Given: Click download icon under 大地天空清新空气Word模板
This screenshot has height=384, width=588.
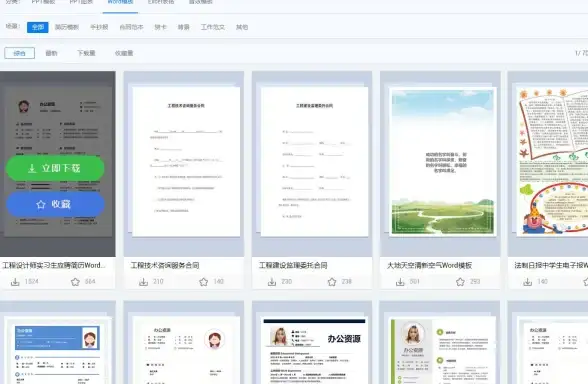Looking at the screenshot, I should (x=400, y=282).
